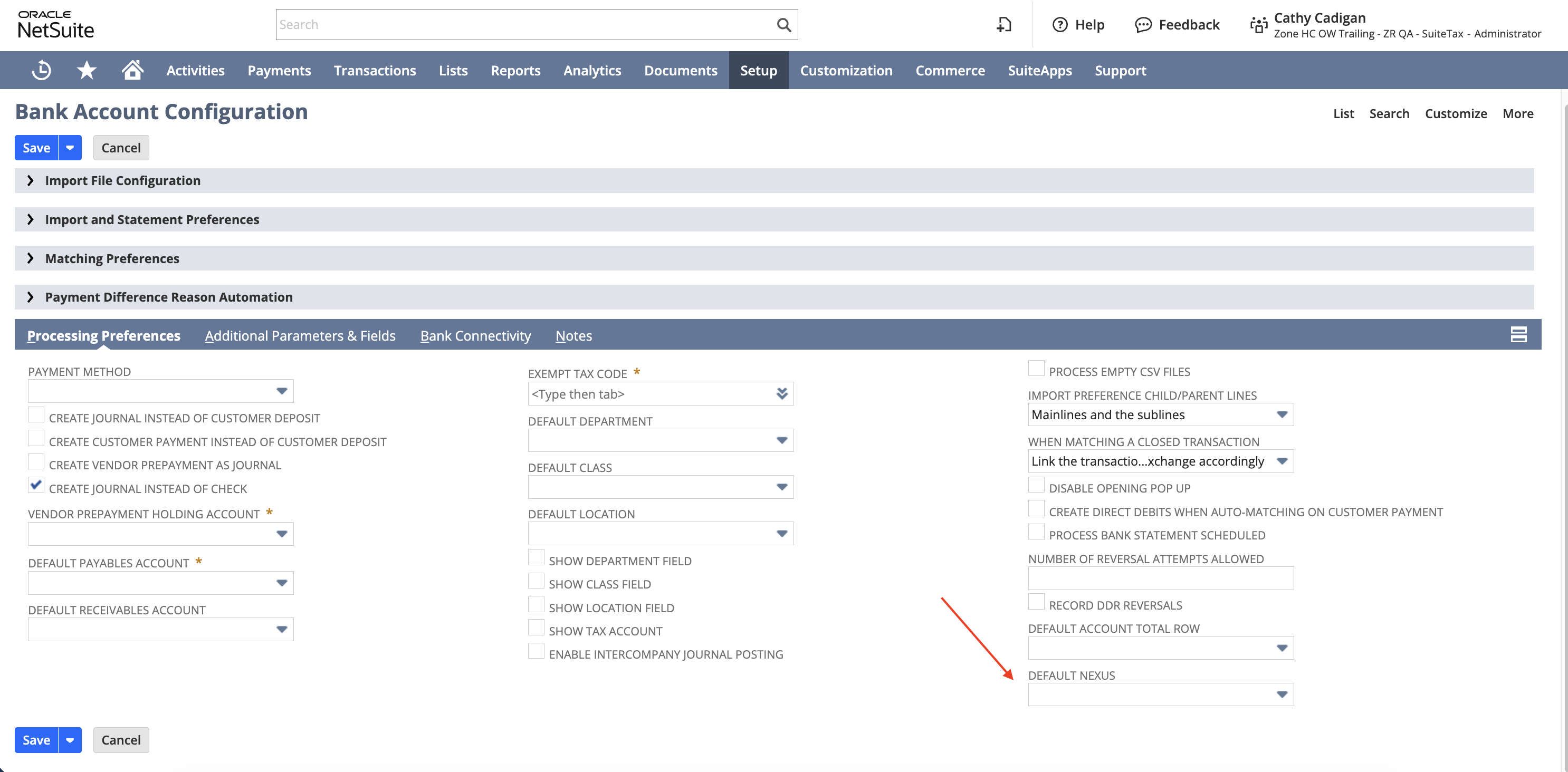
Task: Uncheck Create Journal Instead of Check
Action: point(36,485)
